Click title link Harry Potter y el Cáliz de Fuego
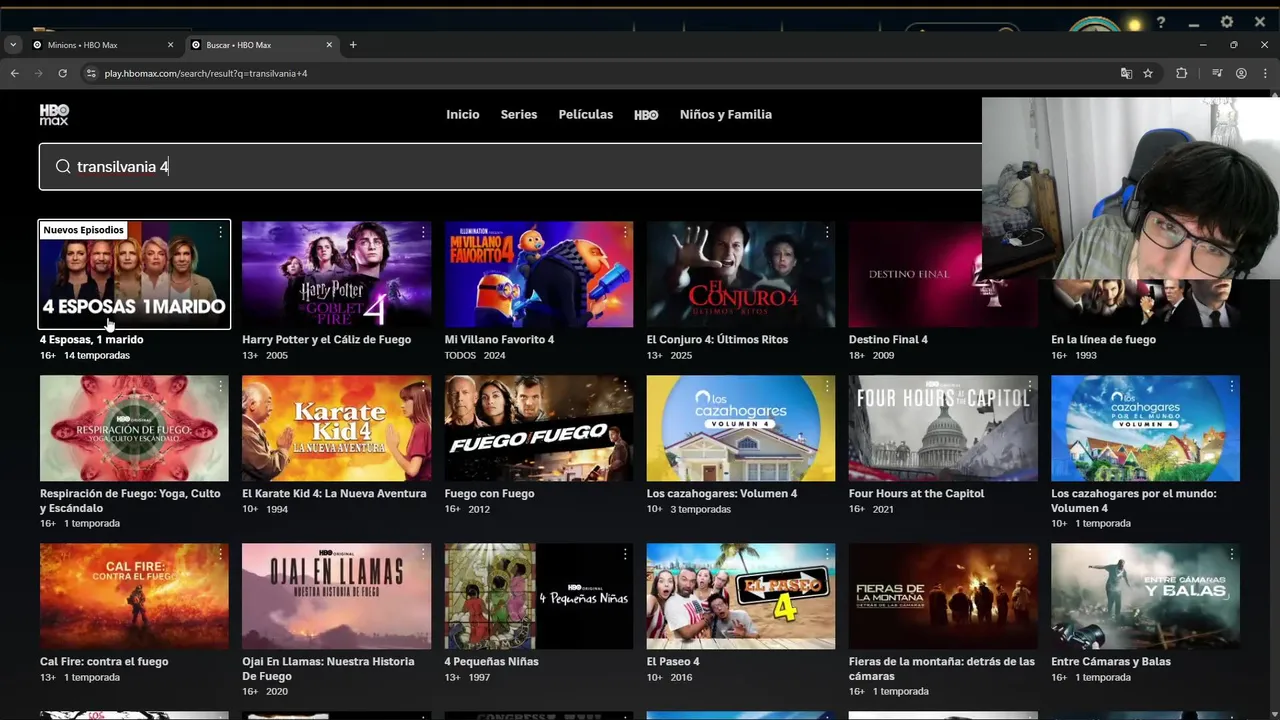Viewport: 1280px width, 720px height. (x=326, y=340)
